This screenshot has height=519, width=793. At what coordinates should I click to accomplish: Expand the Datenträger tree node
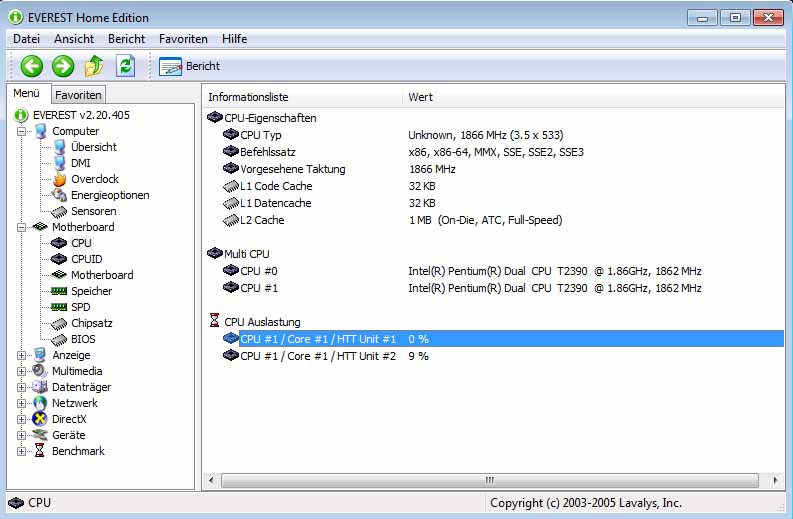21,387
